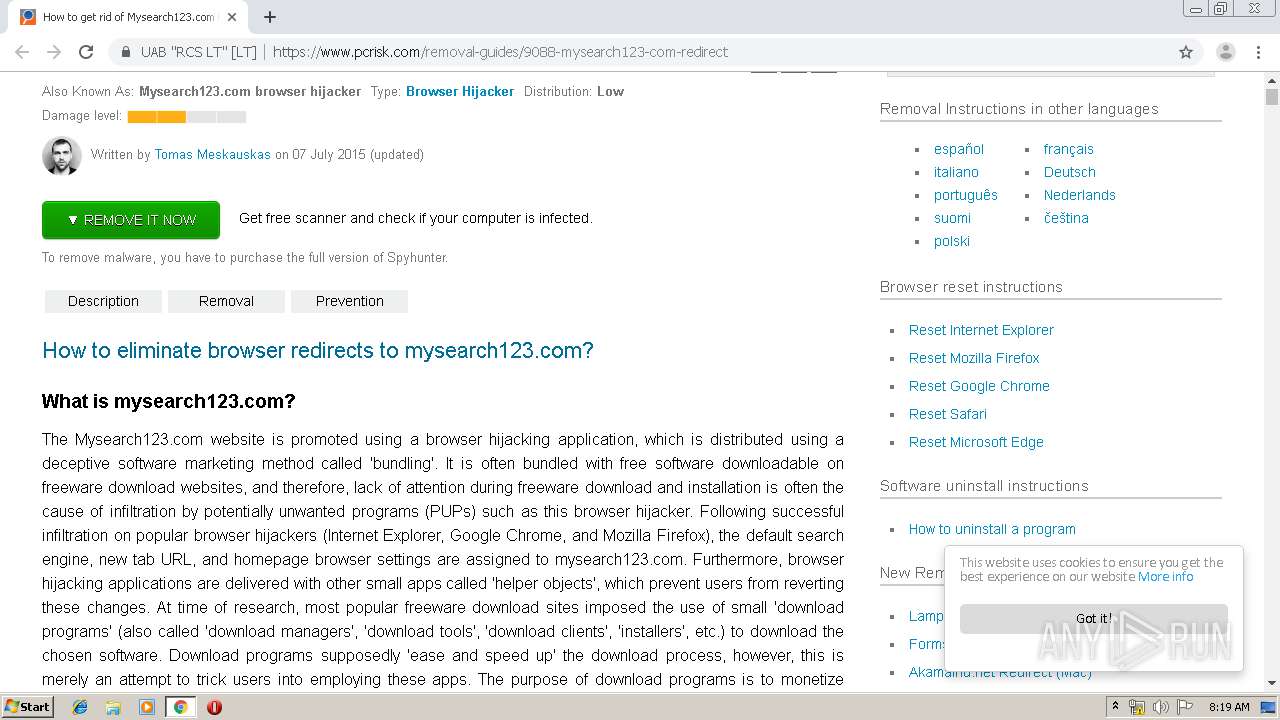Open the čeština removal instructions

point(1066,218)
